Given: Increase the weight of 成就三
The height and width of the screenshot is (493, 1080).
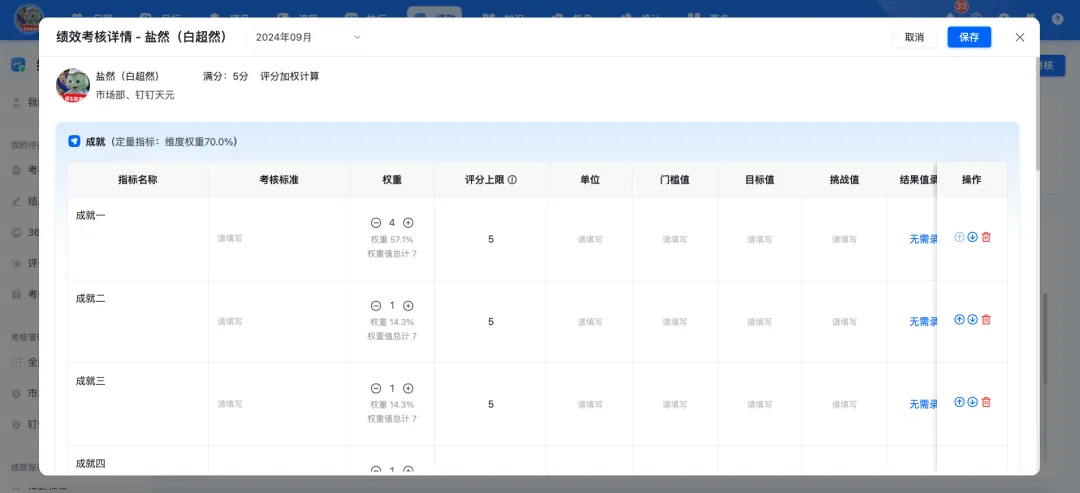Looking at the screenshot, I should pos(408,388).
